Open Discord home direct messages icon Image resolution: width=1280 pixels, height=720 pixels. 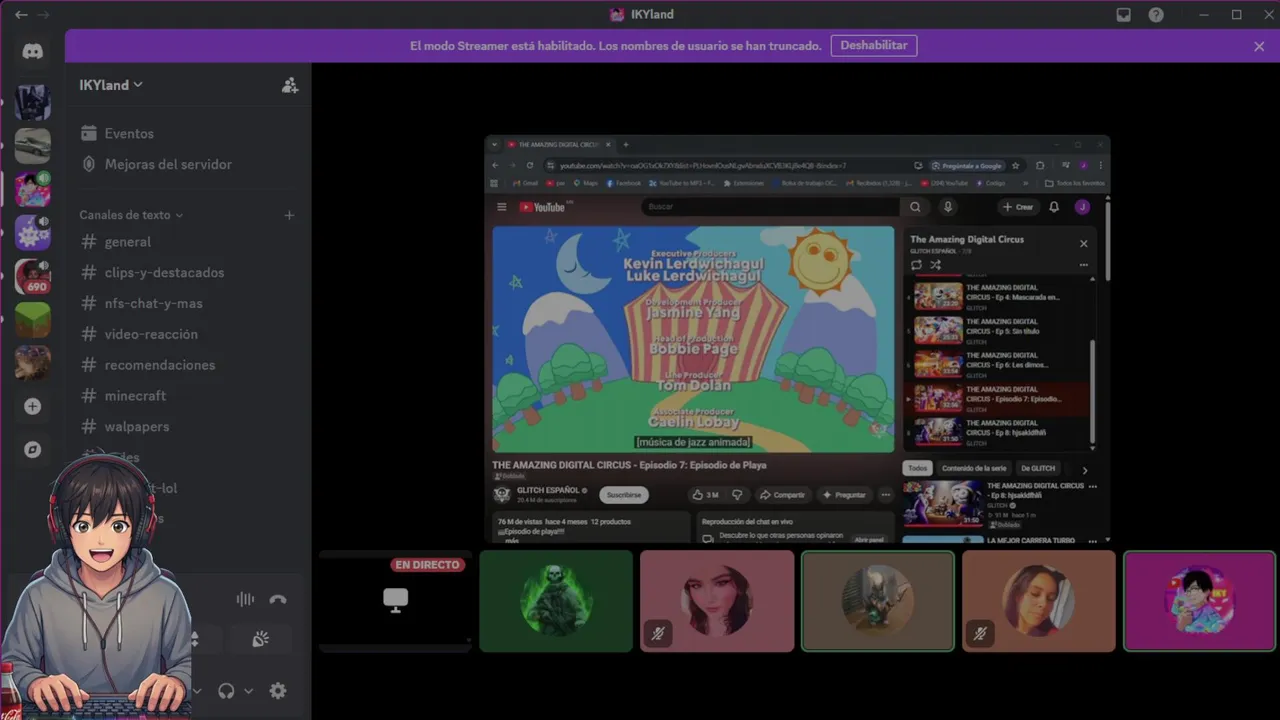click(32, 52)
